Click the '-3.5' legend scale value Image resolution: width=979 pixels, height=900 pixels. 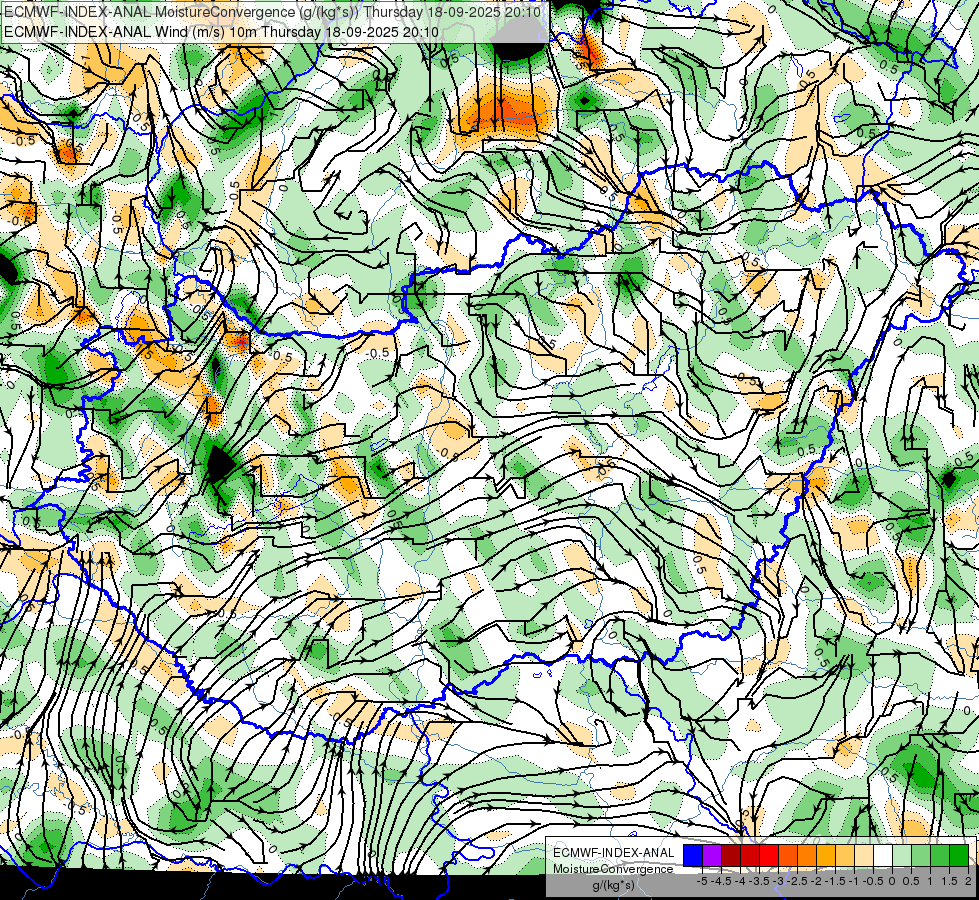759,881
